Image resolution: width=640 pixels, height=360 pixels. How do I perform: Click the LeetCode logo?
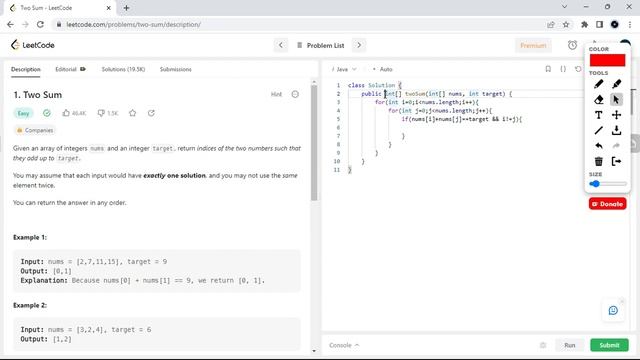coord(33,45)
